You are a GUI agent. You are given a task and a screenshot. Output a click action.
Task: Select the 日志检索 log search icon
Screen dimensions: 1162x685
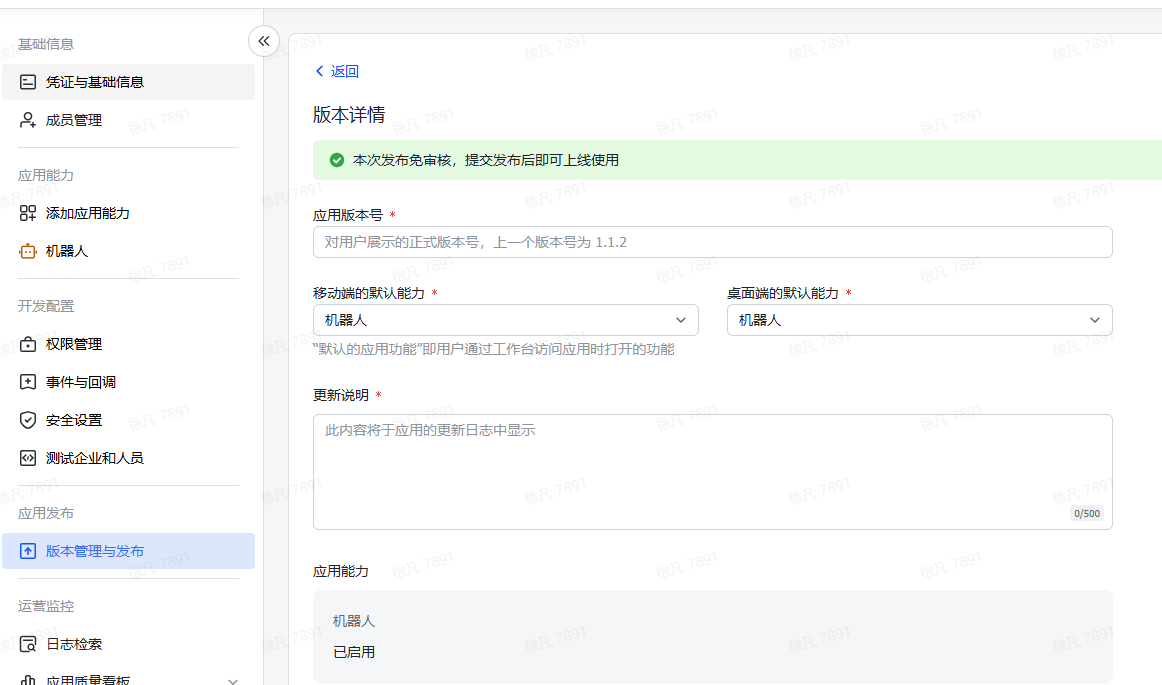click(27, 644)
